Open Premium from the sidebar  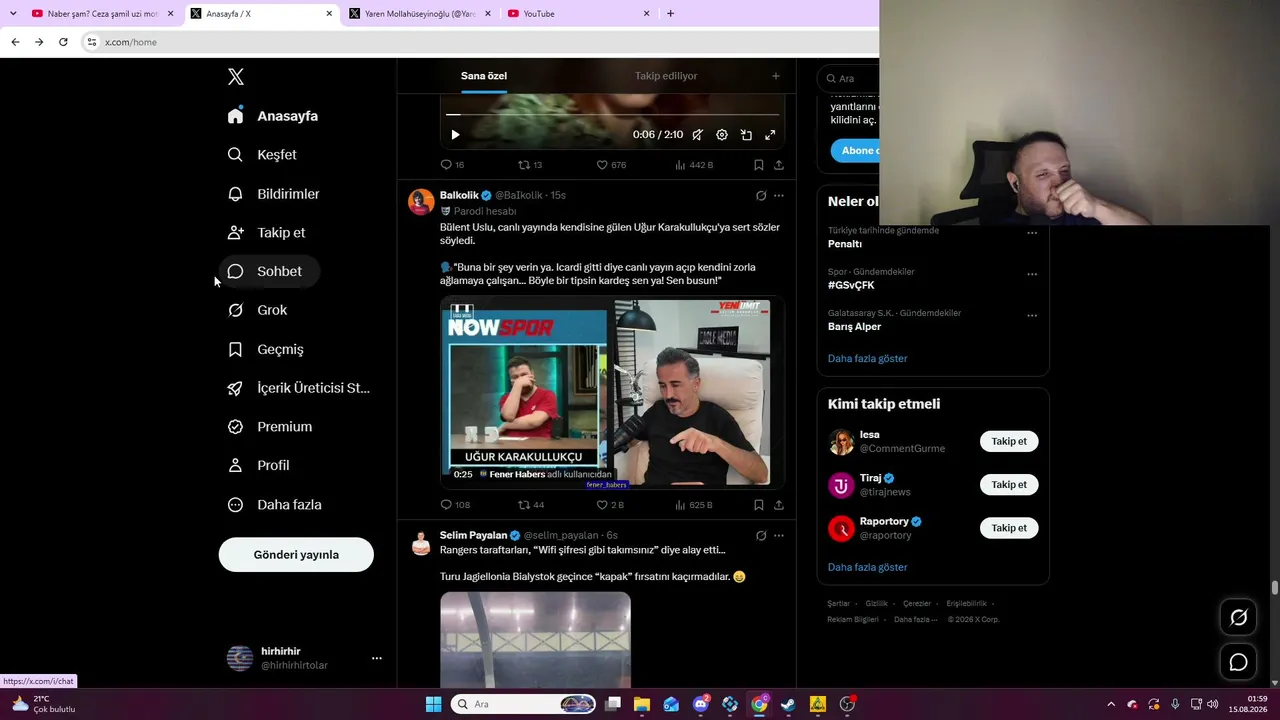click(271, 427)
